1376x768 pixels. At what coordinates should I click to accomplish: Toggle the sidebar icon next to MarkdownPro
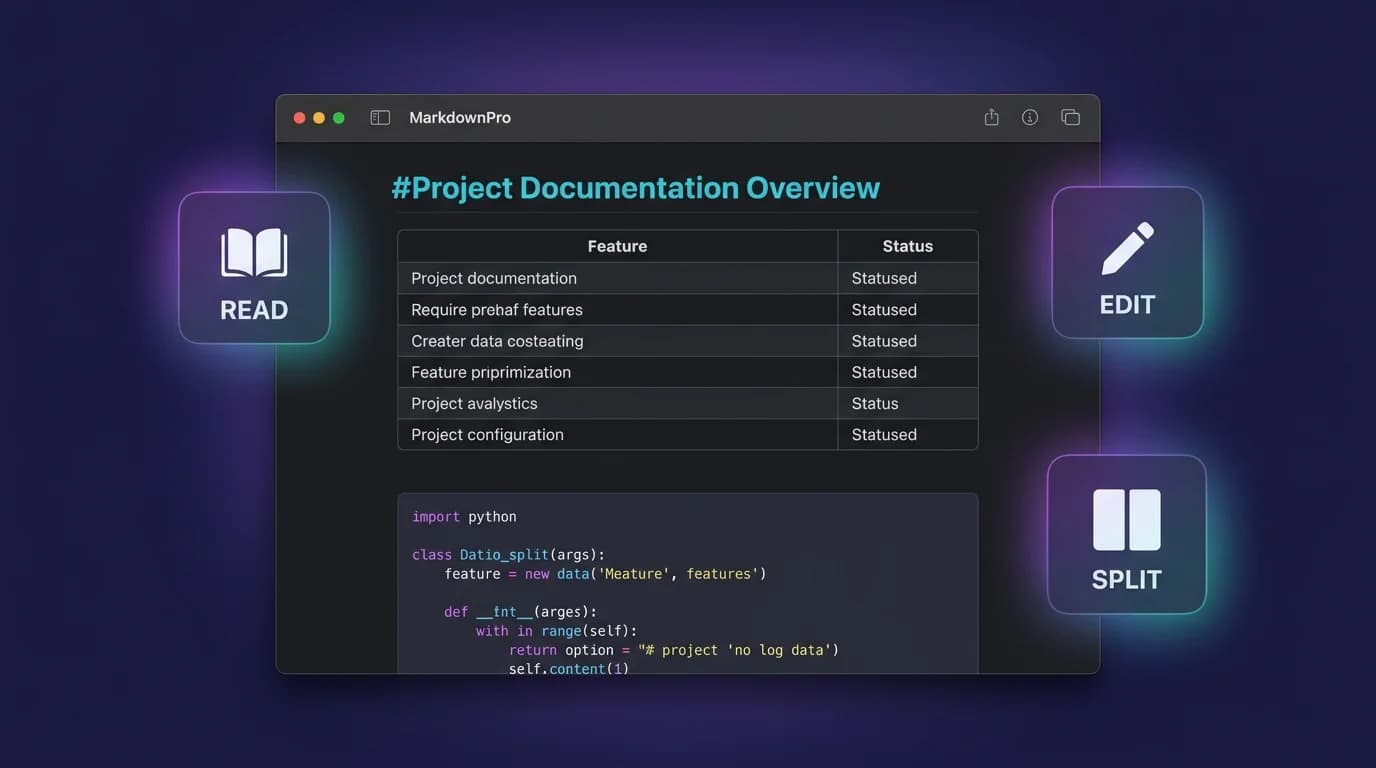(380, 116)
